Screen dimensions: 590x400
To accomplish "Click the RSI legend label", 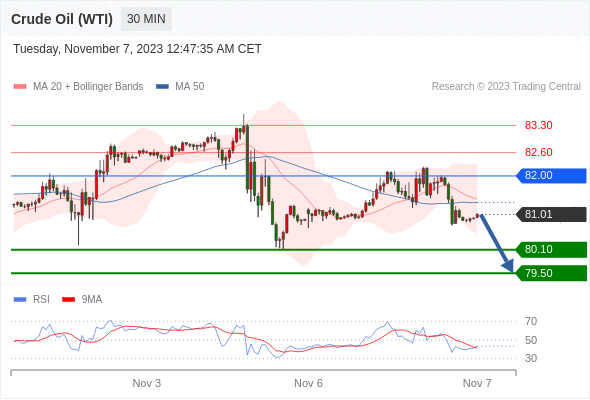I will click(41, 300).
